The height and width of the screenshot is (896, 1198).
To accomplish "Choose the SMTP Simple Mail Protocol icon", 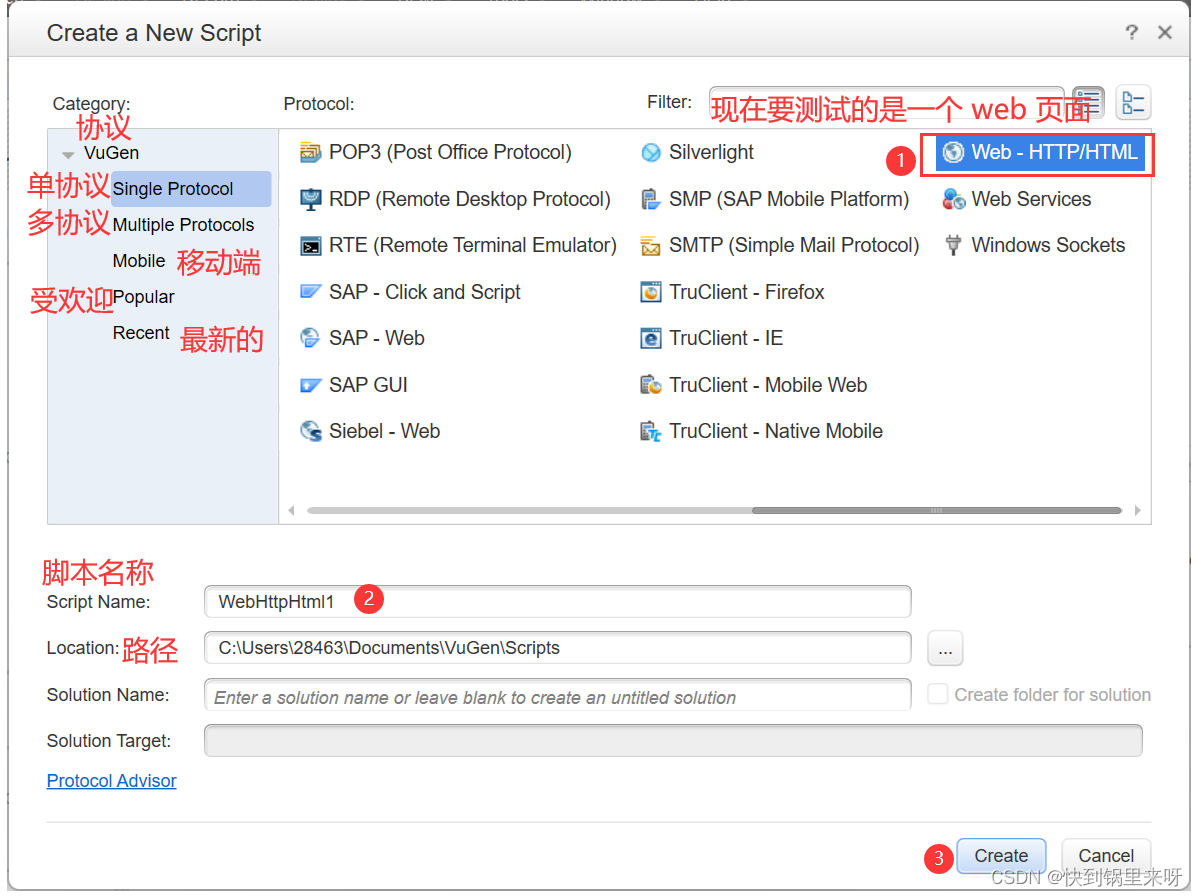I will coord(651,246).
